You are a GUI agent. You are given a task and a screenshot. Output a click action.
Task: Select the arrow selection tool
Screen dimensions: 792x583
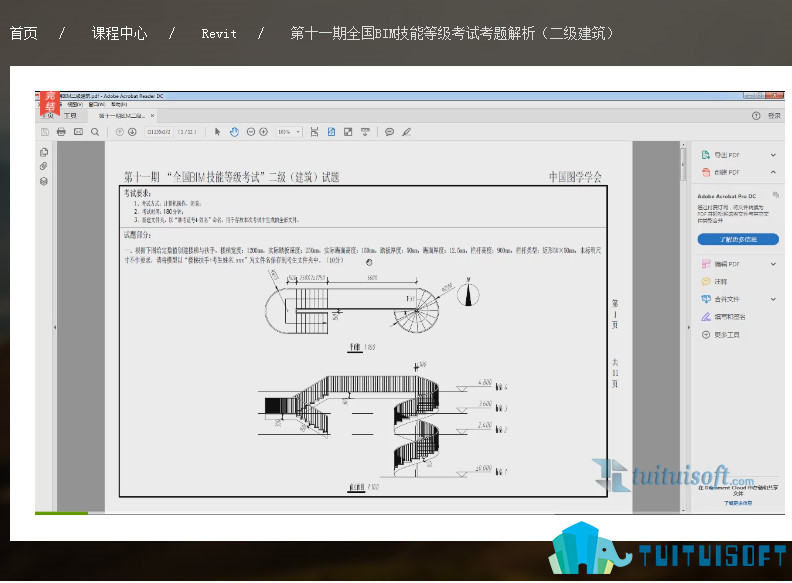218,132
